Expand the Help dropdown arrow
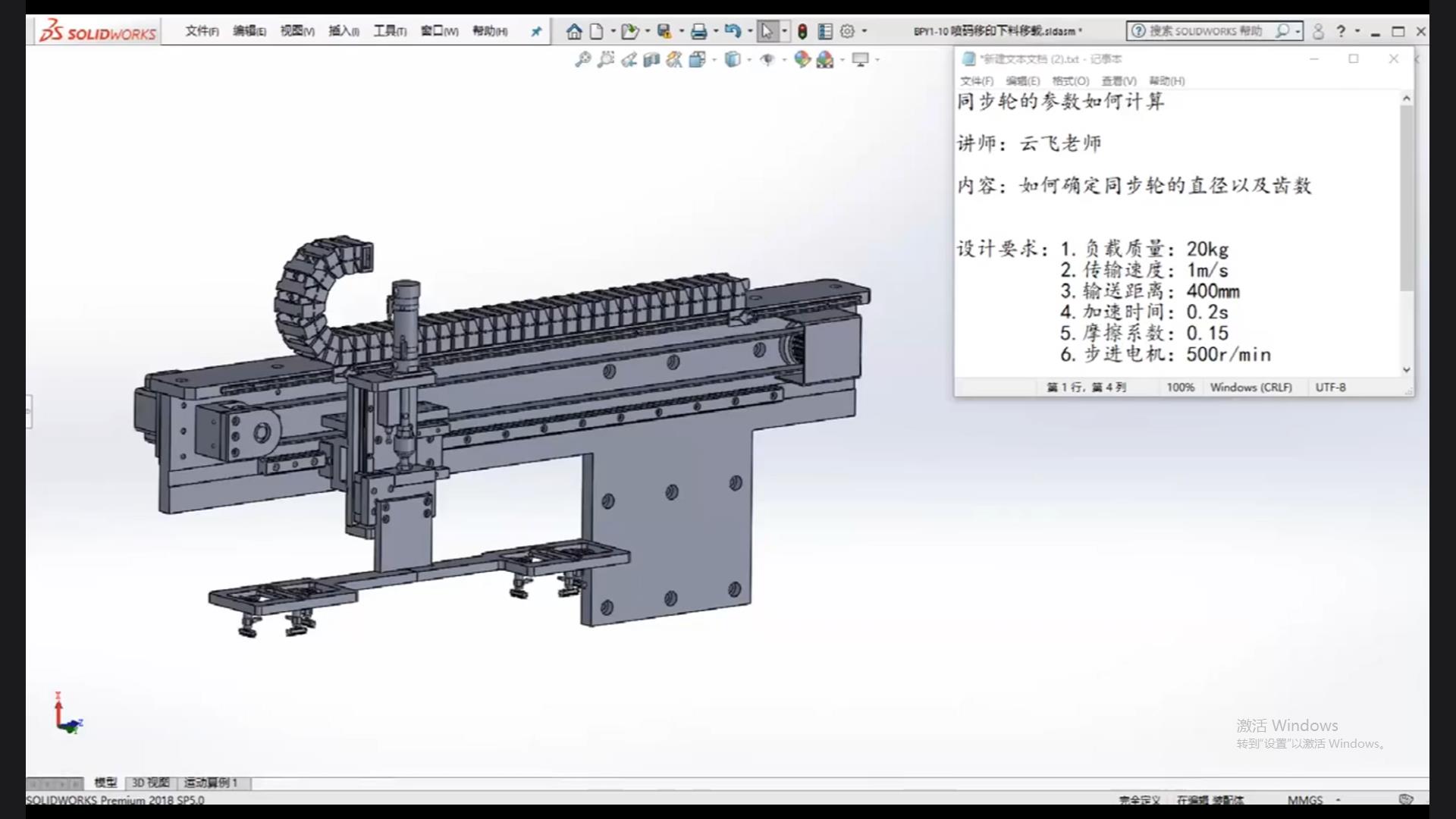Screen dimensions: 1456x819 pos(1357,31)
